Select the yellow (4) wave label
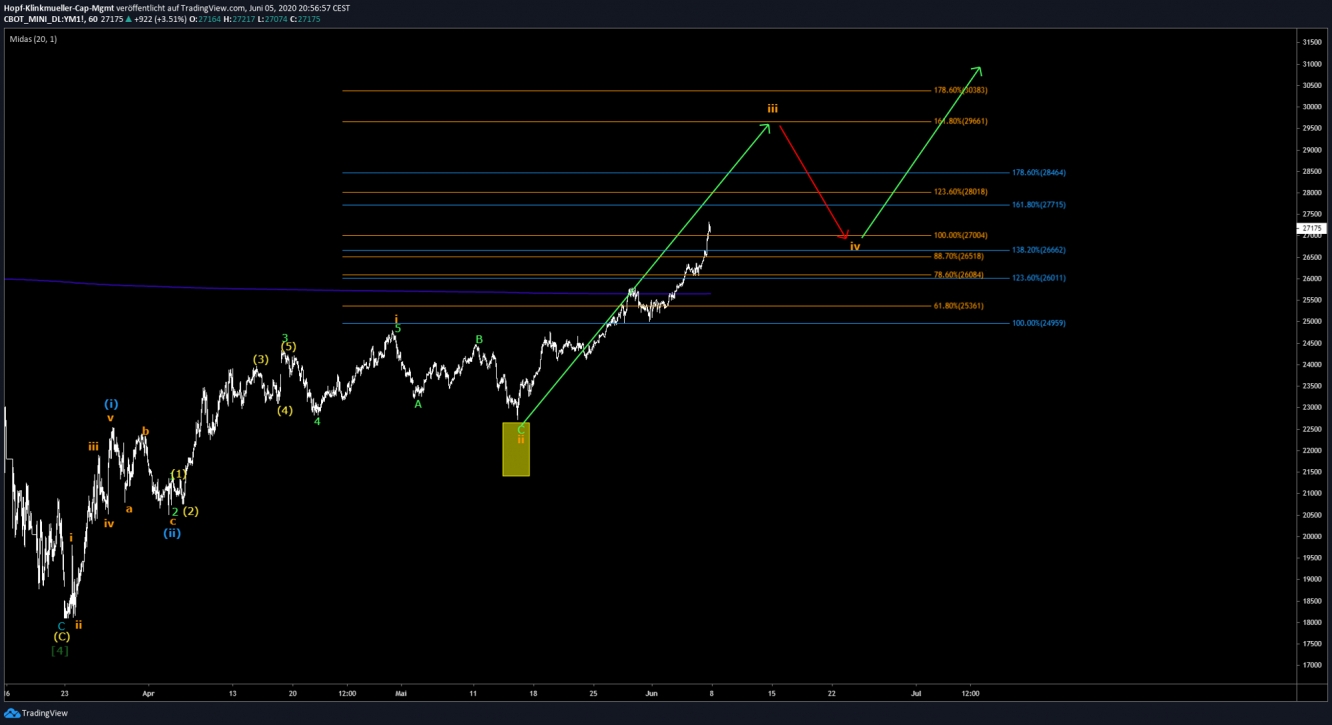Viewport: 1332px width, 725px height. point(285,410)
